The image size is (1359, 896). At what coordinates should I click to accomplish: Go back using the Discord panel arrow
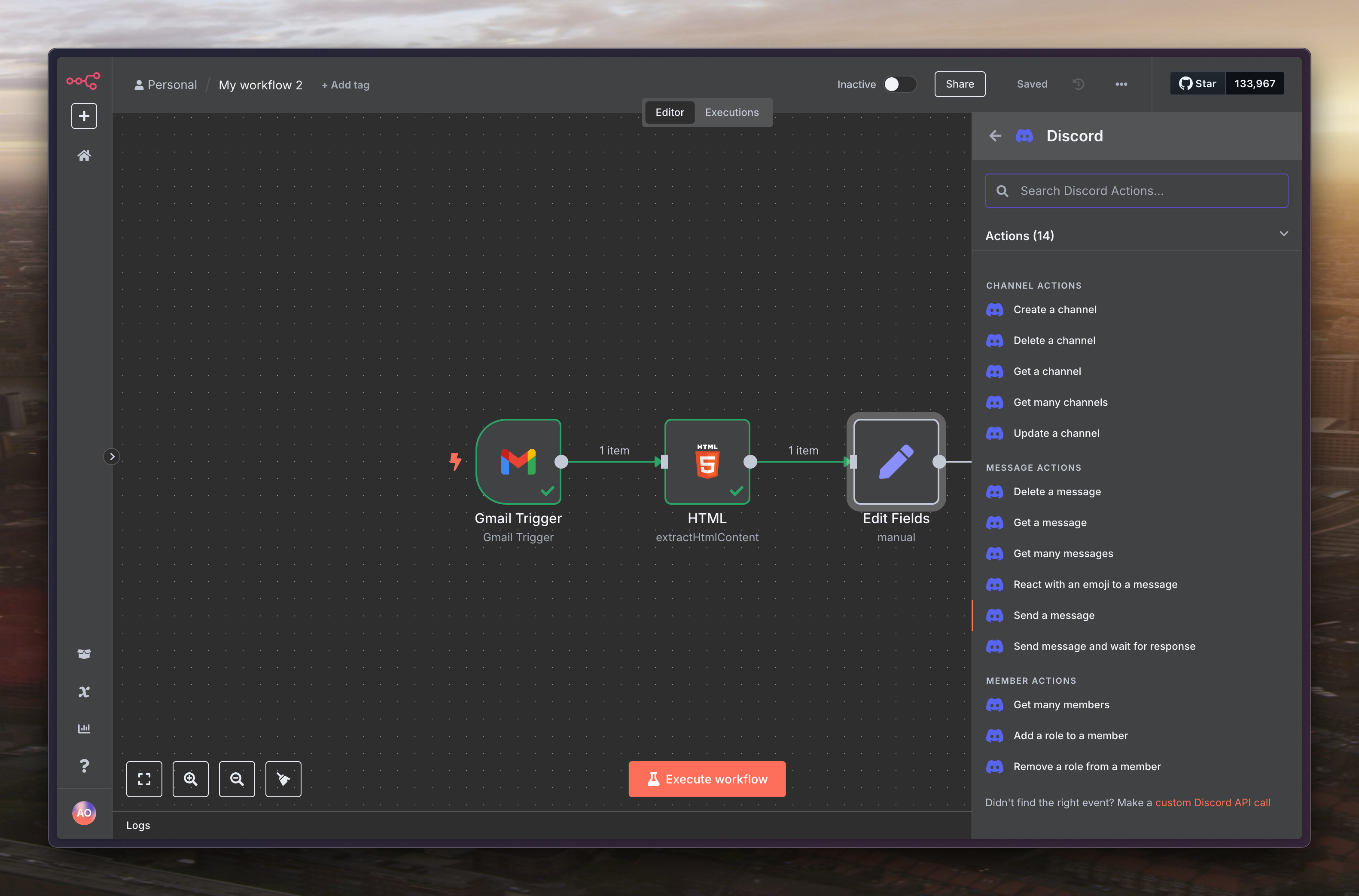[x=994, y=136]
